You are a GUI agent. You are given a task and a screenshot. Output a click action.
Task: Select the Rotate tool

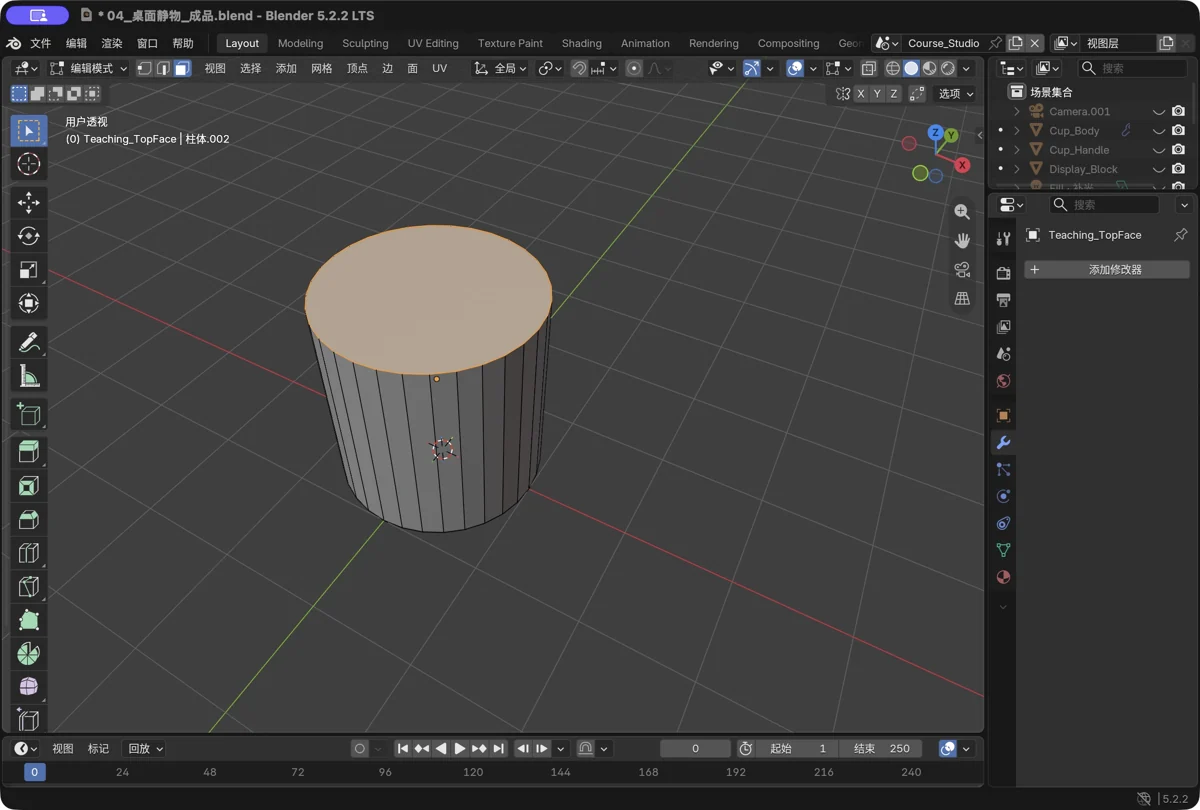pyautogui.click(x=28, y=236)
